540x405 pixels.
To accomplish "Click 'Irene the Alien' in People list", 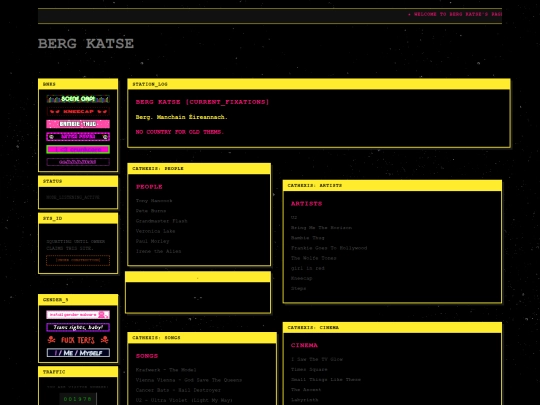I will pyautogui.click(x=158, y=251).
